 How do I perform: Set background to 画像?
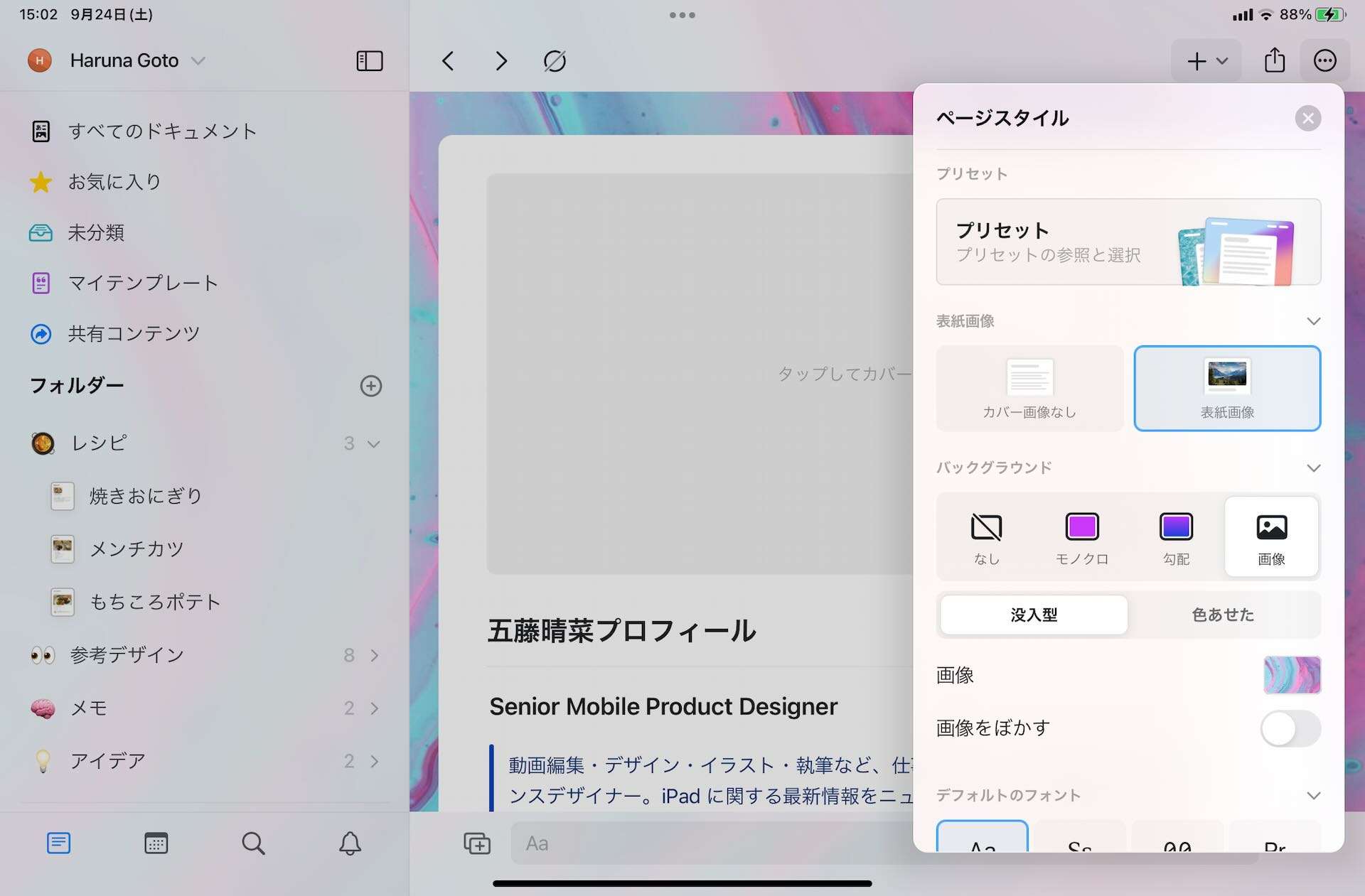1271,537
